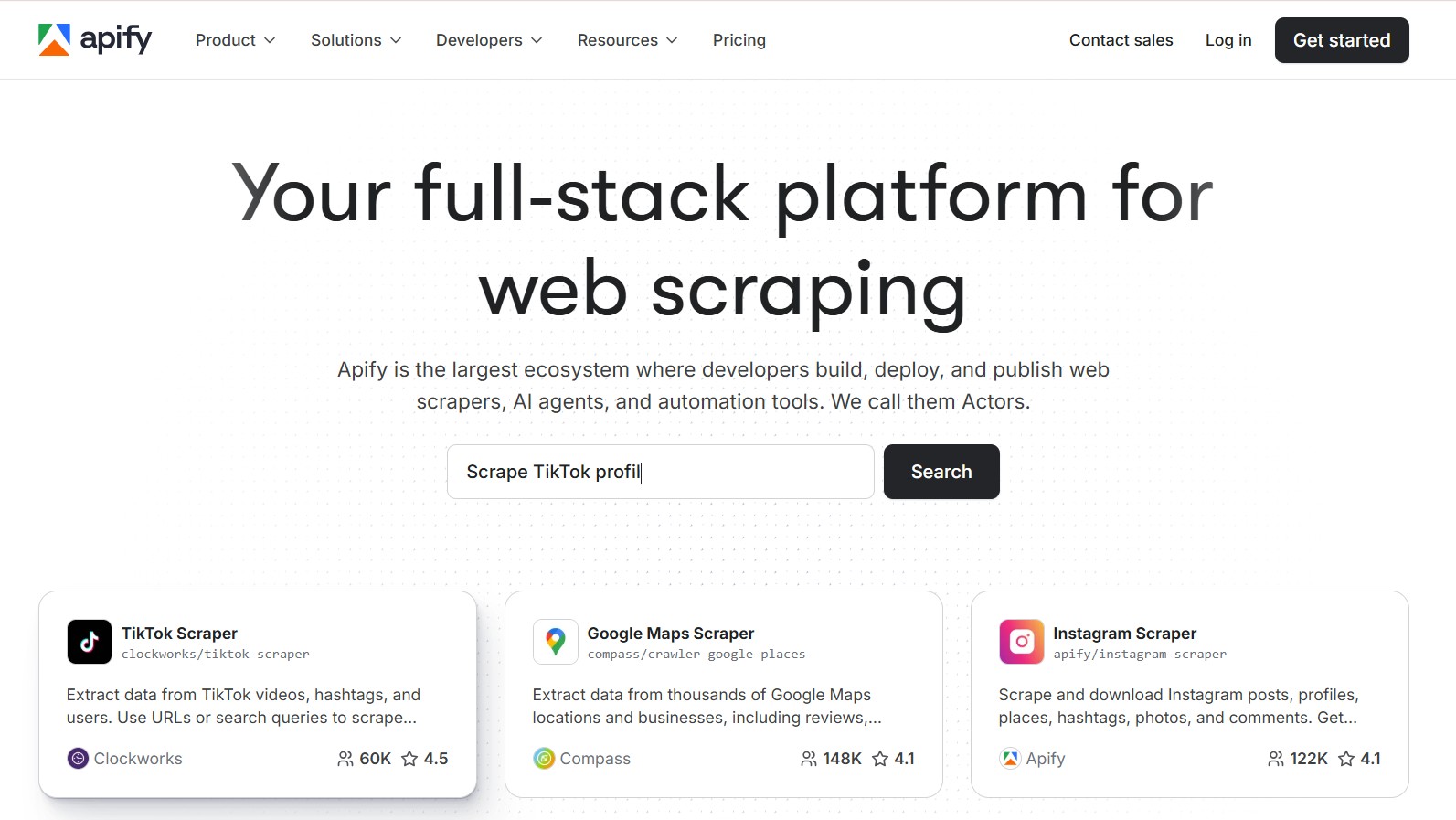Image resolution: width=1456 pixels, height=820 pixels.
Task: Click the Google Maps Scraper pin icon
Action: [555, 642]
